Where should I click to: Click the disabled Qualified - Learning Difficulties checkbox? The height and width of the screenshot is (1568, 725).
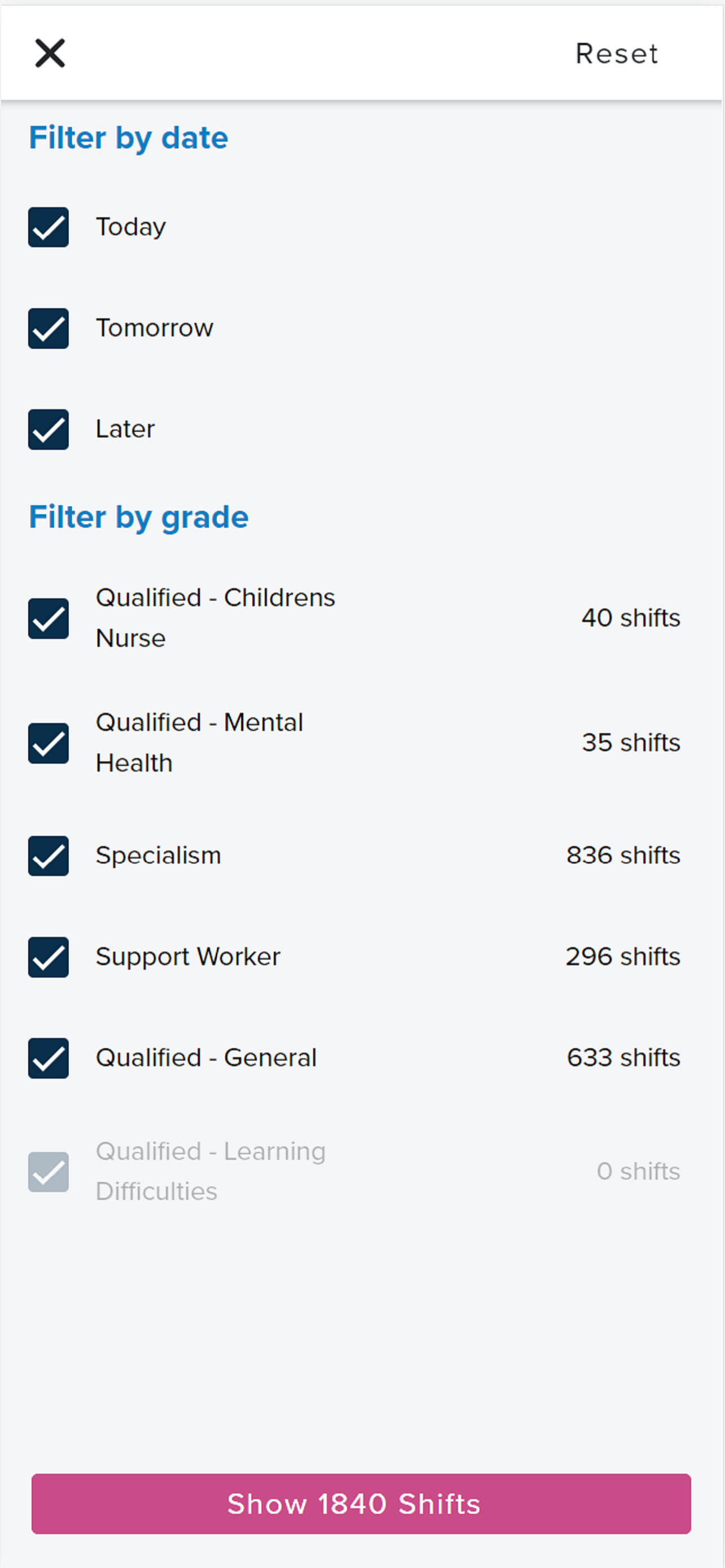click(48, 1172)
